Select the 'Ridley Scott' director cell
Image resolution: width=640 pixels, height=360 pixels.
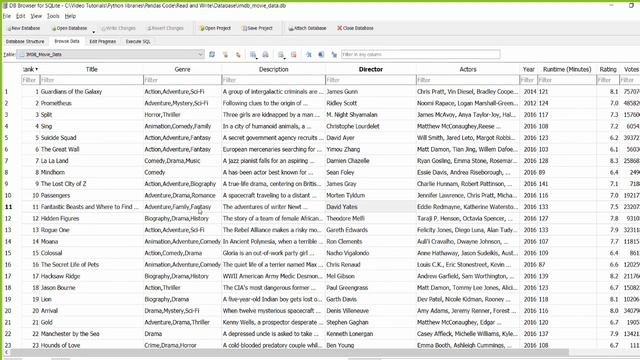tap(371, 103)
